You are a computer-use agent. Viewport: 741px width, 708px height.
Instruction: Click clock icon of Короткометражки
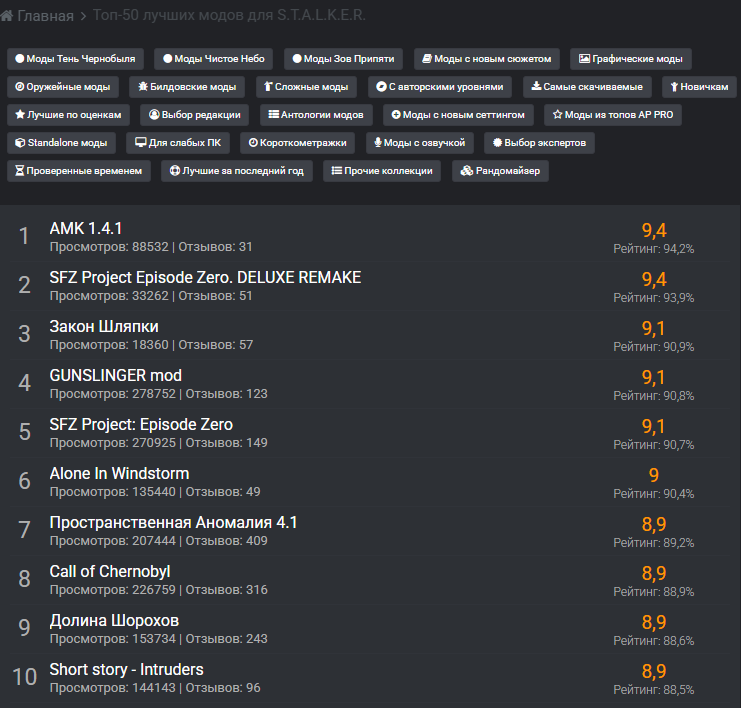253,143
